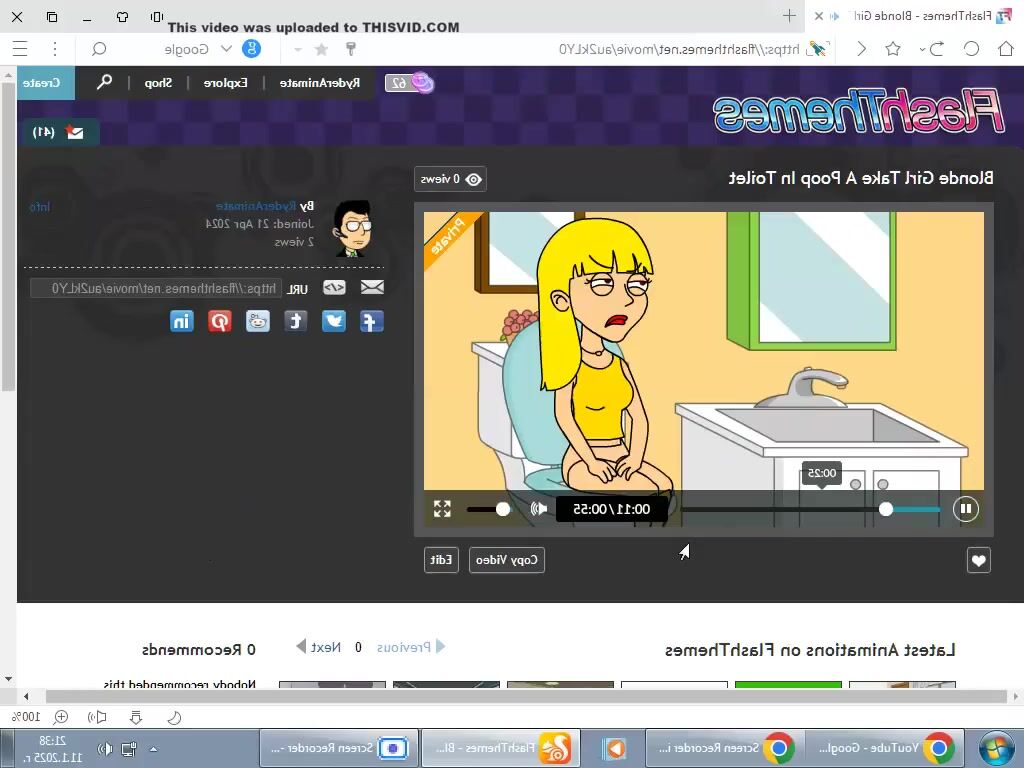Click the heart favorite button below video
The image size is (1024, 768).
click(x=978, y=560)
